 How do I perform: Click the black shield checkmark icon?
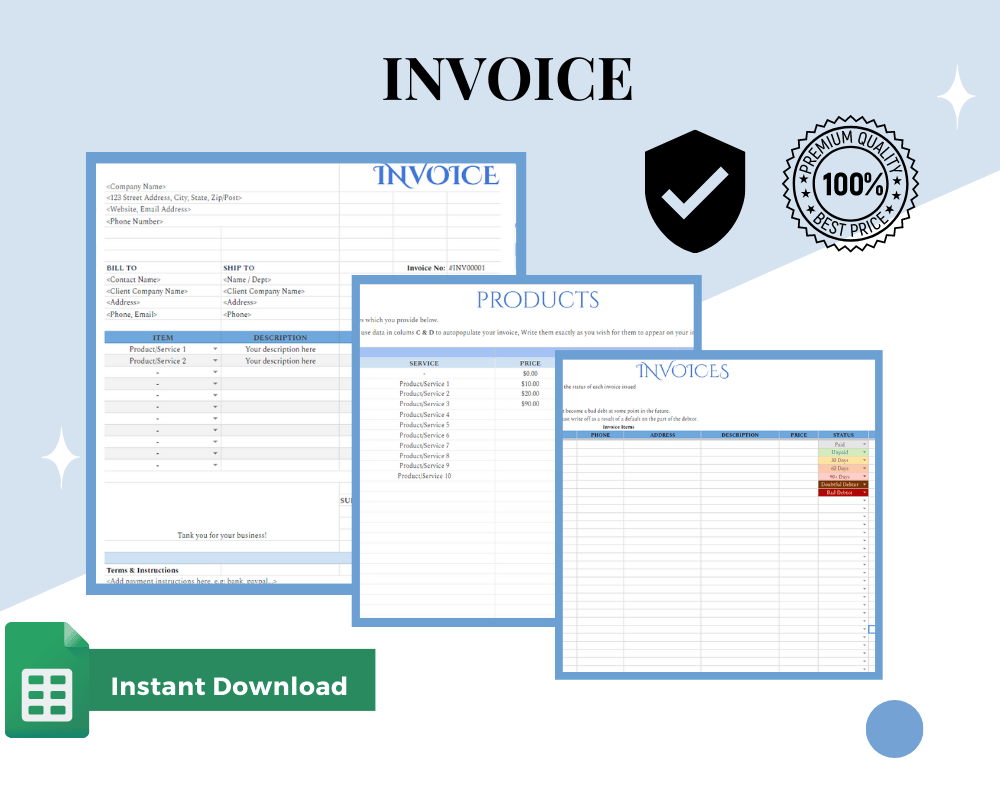pyautogui.click(x=695, y=191)
